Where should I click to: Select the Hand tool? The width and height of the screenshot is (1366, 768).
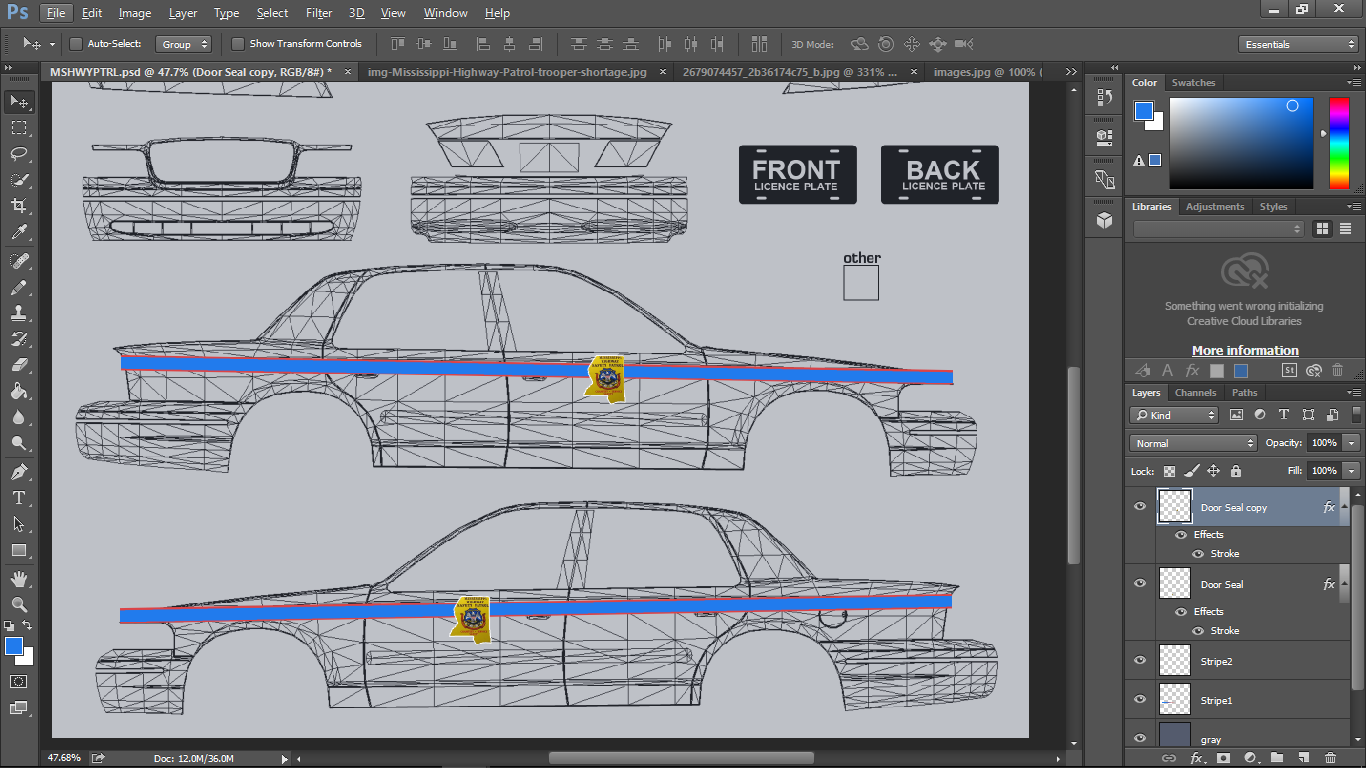point(18,578)
